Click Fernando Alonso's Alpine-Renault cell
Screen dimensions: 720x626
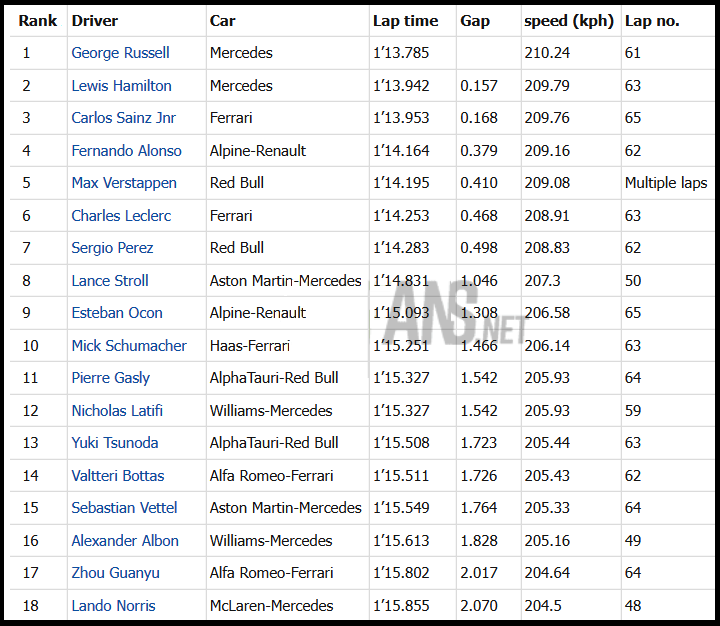point(258,151)
